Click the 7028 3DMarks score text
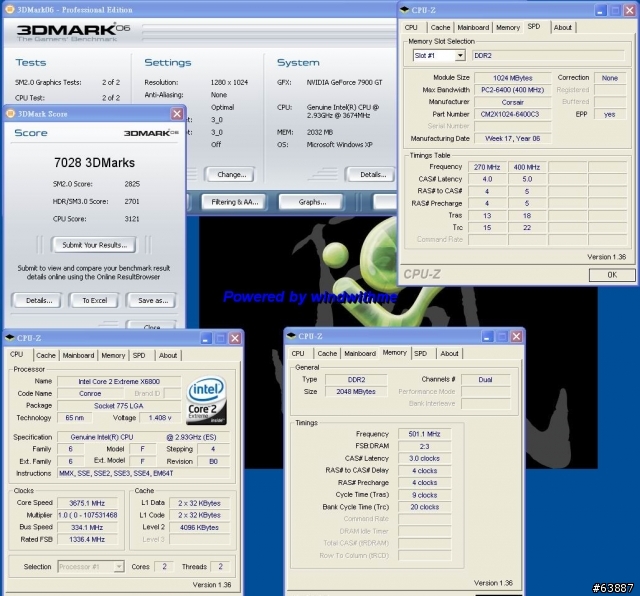The width and height of the screenshot is (640, 596). coord(94,163)
